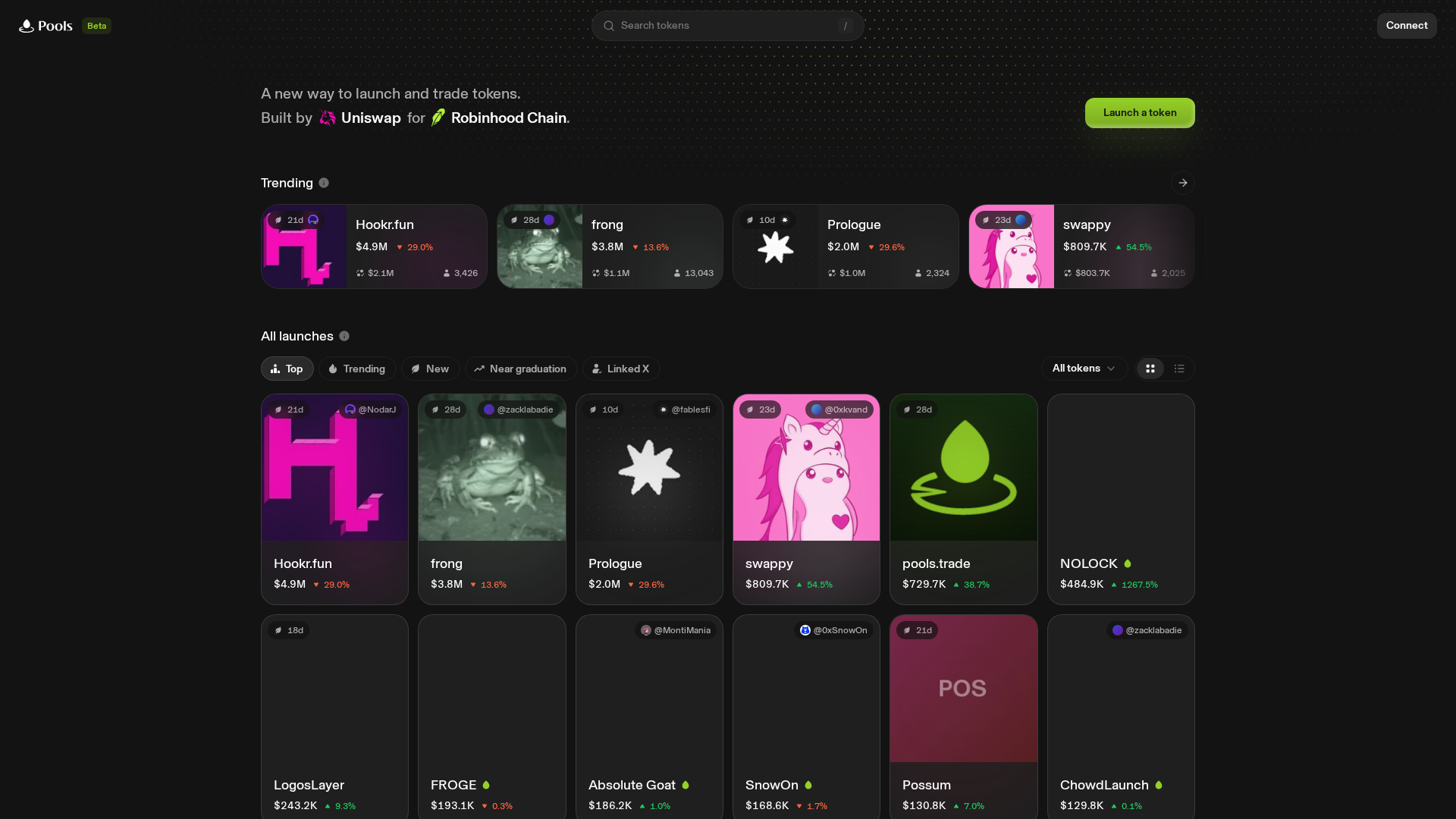Click holders icon on Prologue trending card
The image size is (1456, 819).
(918, 273)
